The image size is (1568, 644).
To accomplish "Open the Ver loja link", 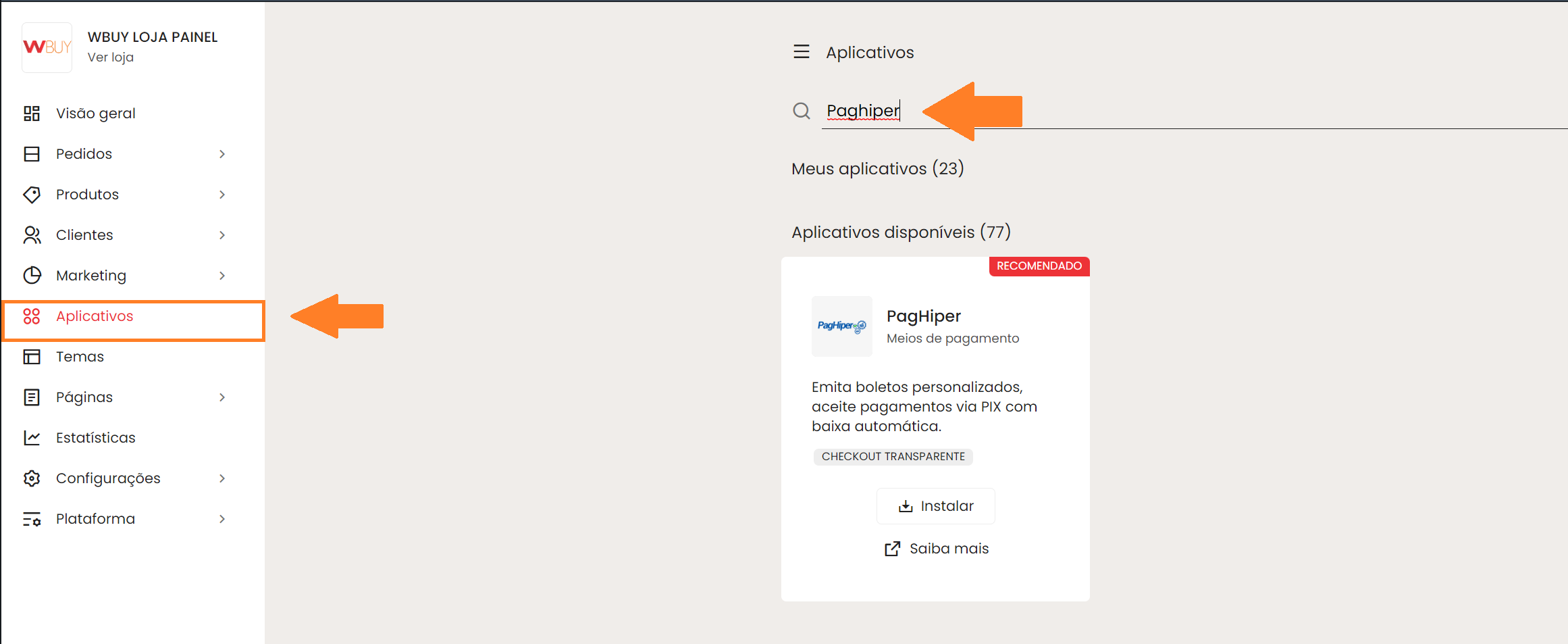I will [111, 57].
